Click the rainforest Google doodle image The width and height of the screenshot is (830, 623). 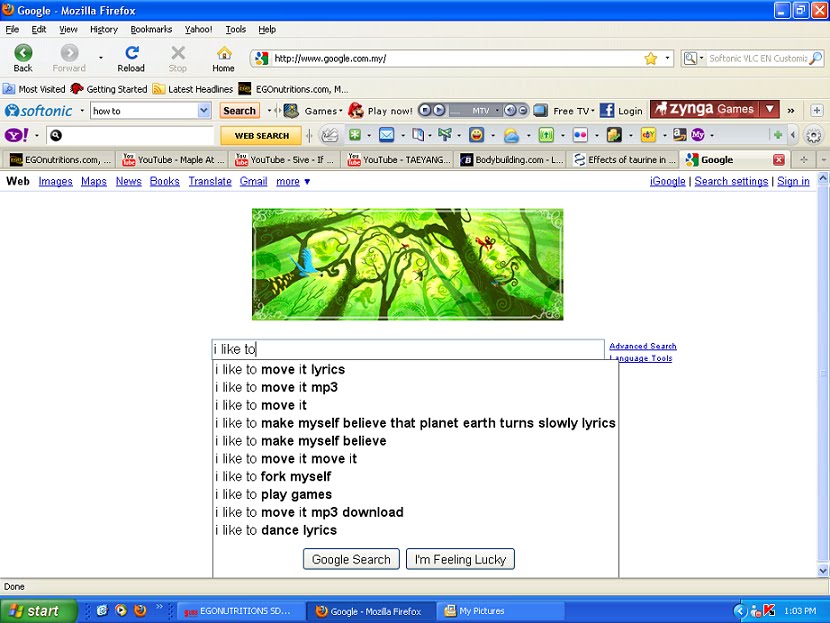[408, 264]
